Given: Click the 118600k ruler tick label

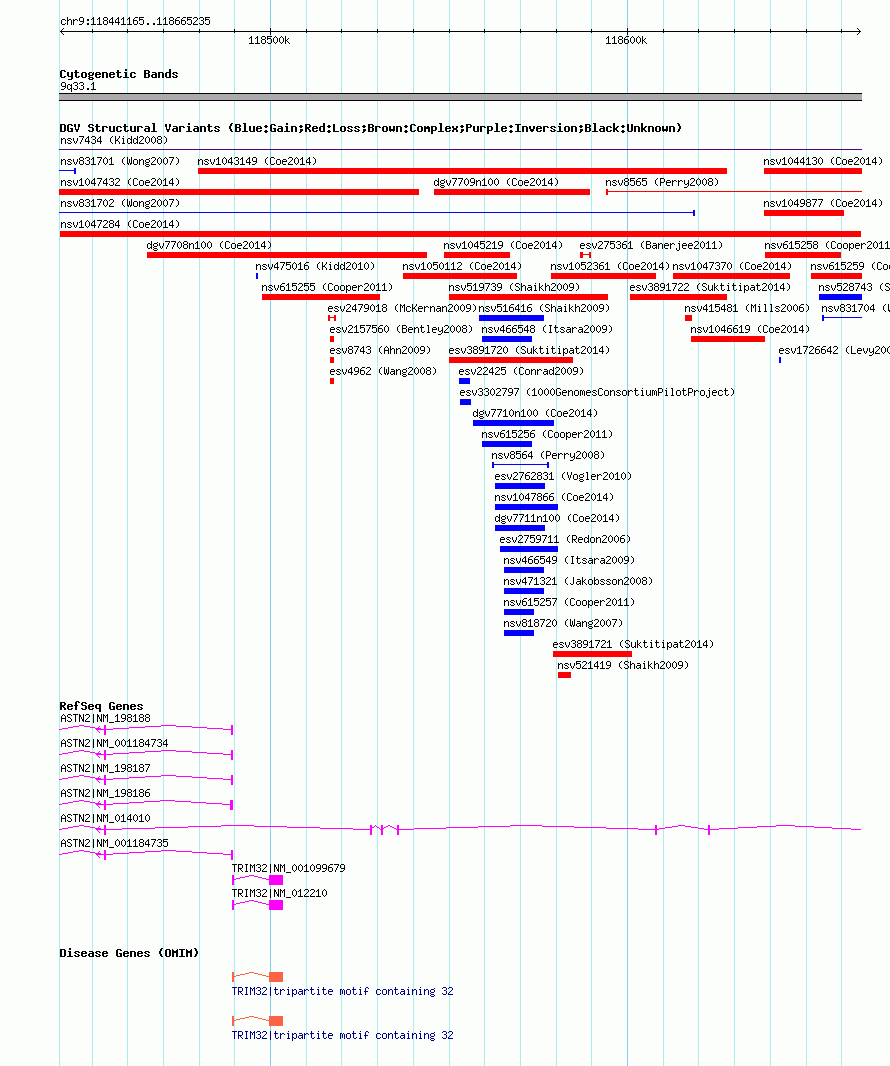Looking at the screenshot, I should point(626,41).
